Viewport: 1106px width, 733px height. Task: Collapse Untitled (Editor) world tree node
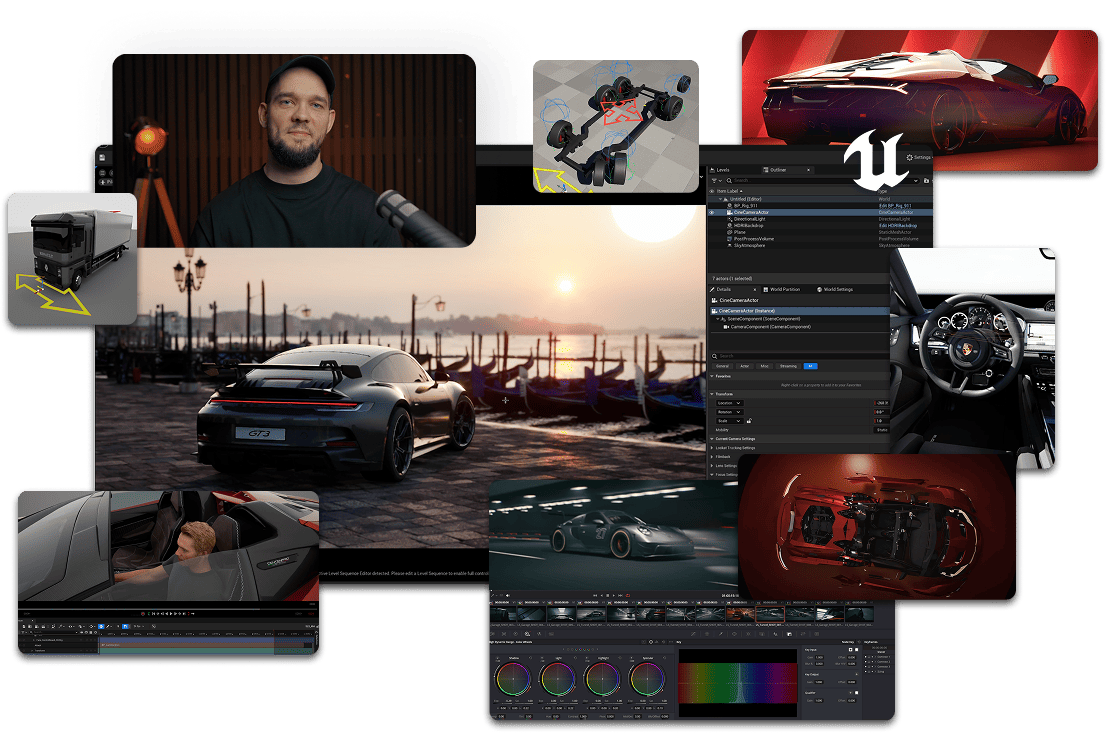[x=720, y=199]
